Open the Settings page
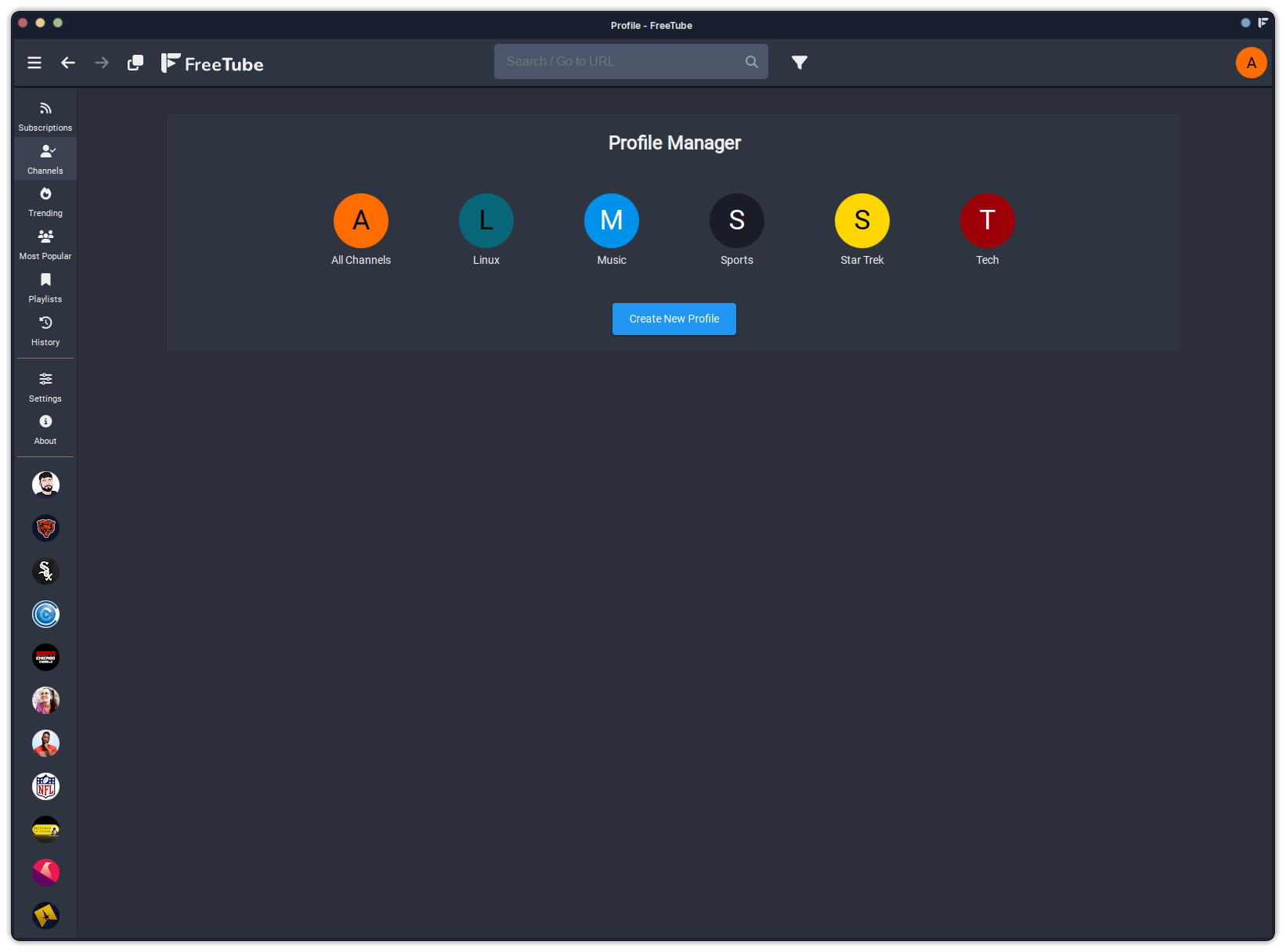Image resolution: width=1286 pixels, height=952 pixels. (x=45, y=387)
